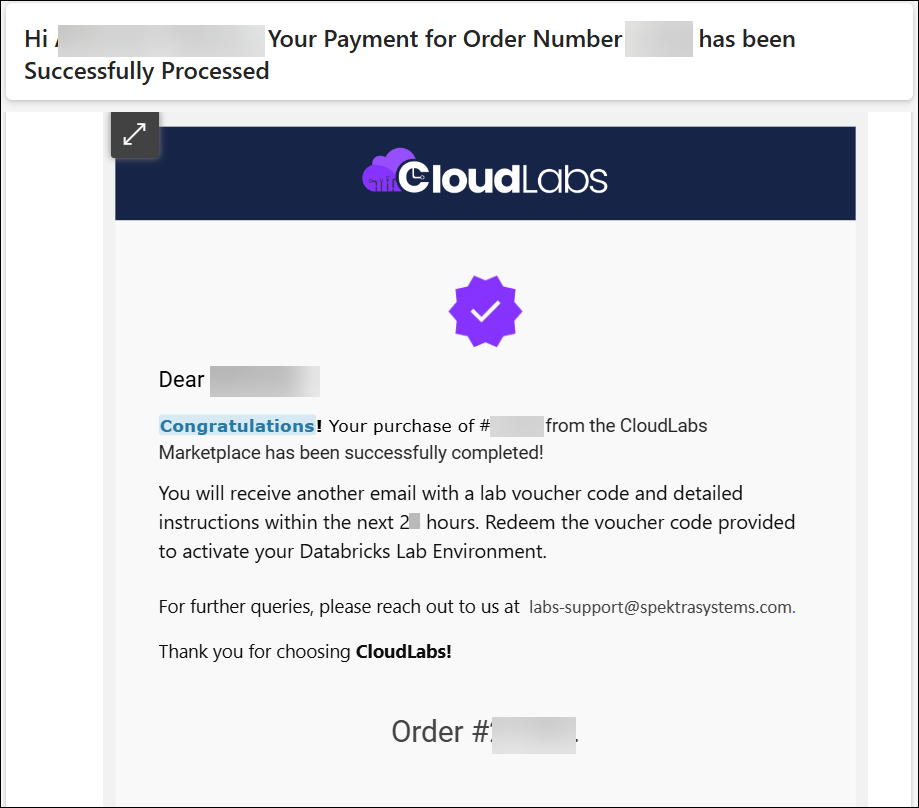Image resolution: width=919 pixels, height=808 pixels.
Task: Click the blurred recipient name after Dear
Action: click(x=265, y=381)
